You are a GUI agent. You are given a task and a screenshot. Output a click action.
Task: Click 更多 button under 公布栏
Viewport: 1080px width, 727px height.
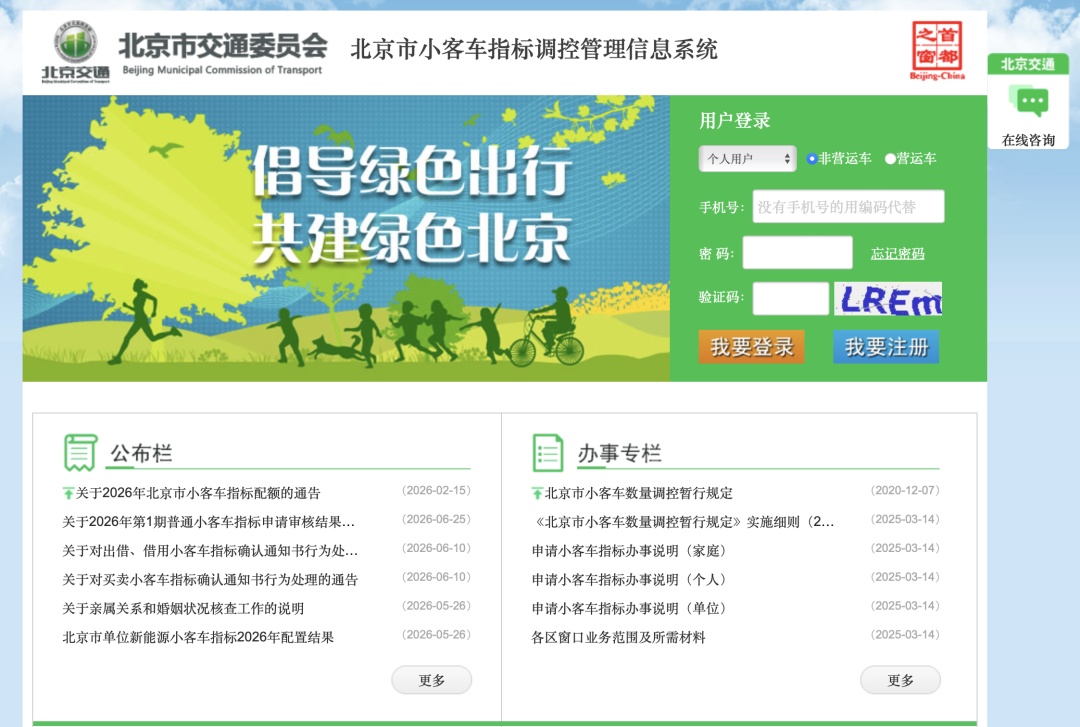click(432, 680)
